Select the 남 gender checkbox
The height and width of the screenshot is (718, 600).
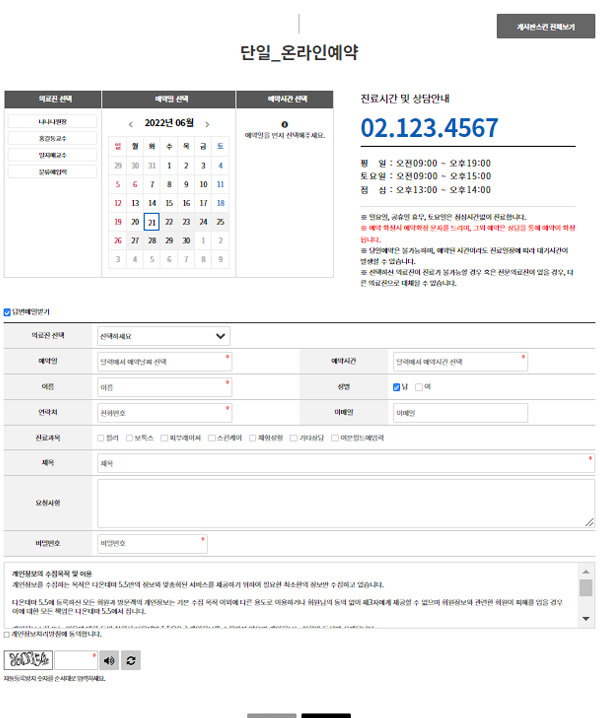pos(396,387)
